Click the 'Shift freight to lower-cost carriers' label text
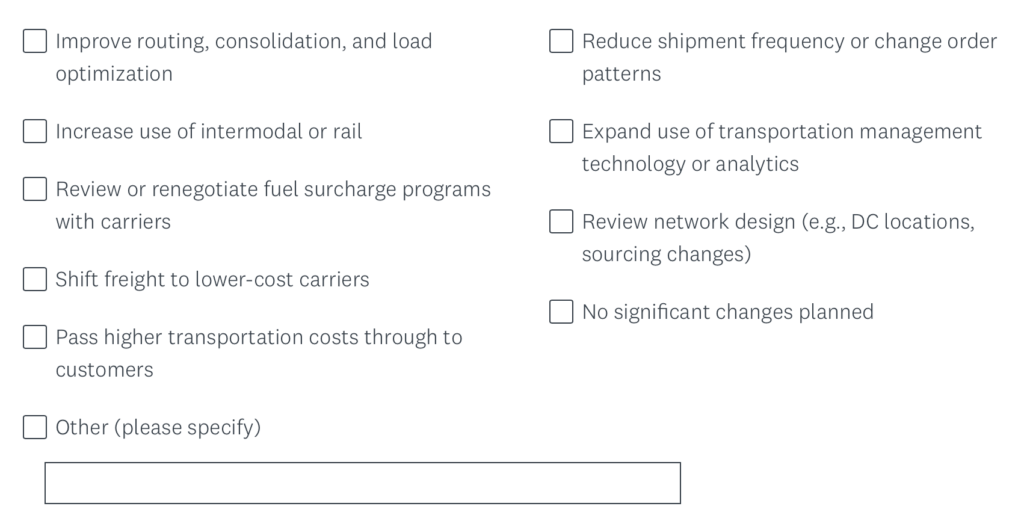 (212, 279)
